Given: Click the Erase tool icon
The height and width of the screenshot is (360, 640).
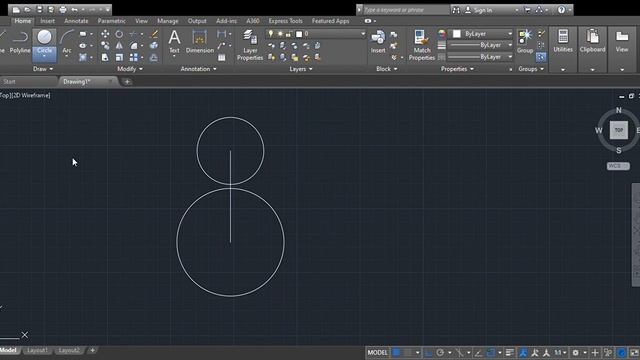Looking at the screenshot, I should pos(154,34).
